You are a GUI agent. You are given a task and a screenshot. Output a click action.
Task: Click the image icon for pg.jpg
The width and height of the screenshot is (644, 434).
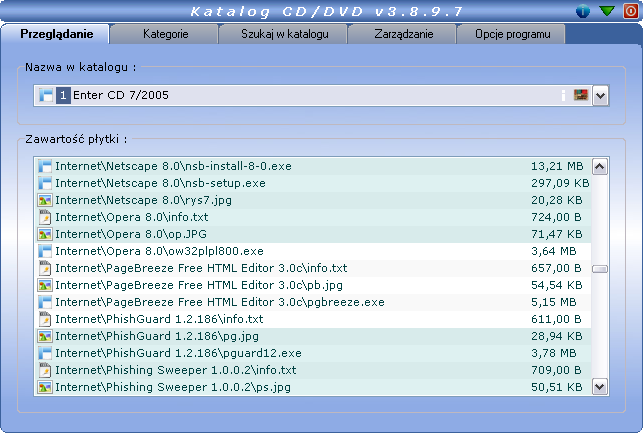44,336
